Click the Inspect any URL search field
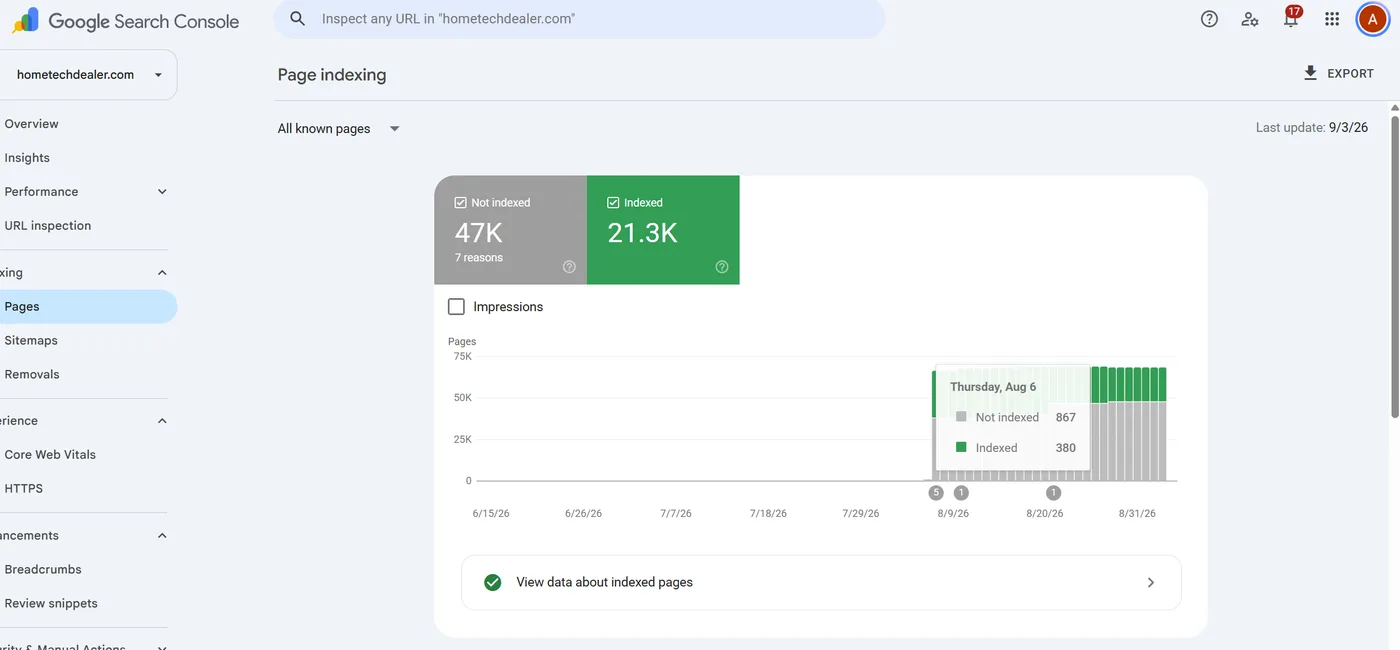This screenshot has width=1400, height=650. [x=579, y=19]
